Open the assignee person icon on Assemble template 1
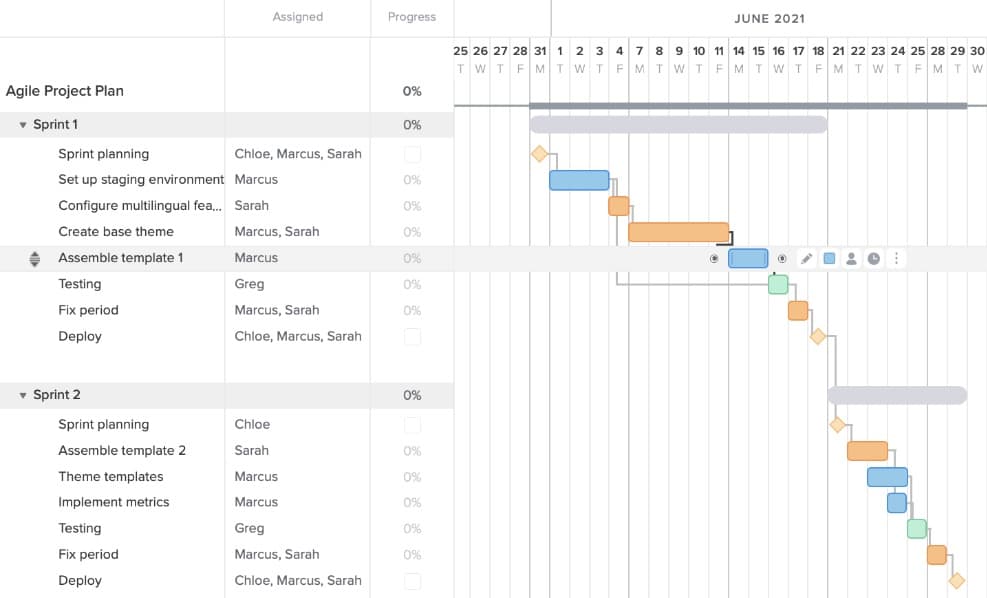Viewport: 987px width, 598px height. (x=851, y=258)
